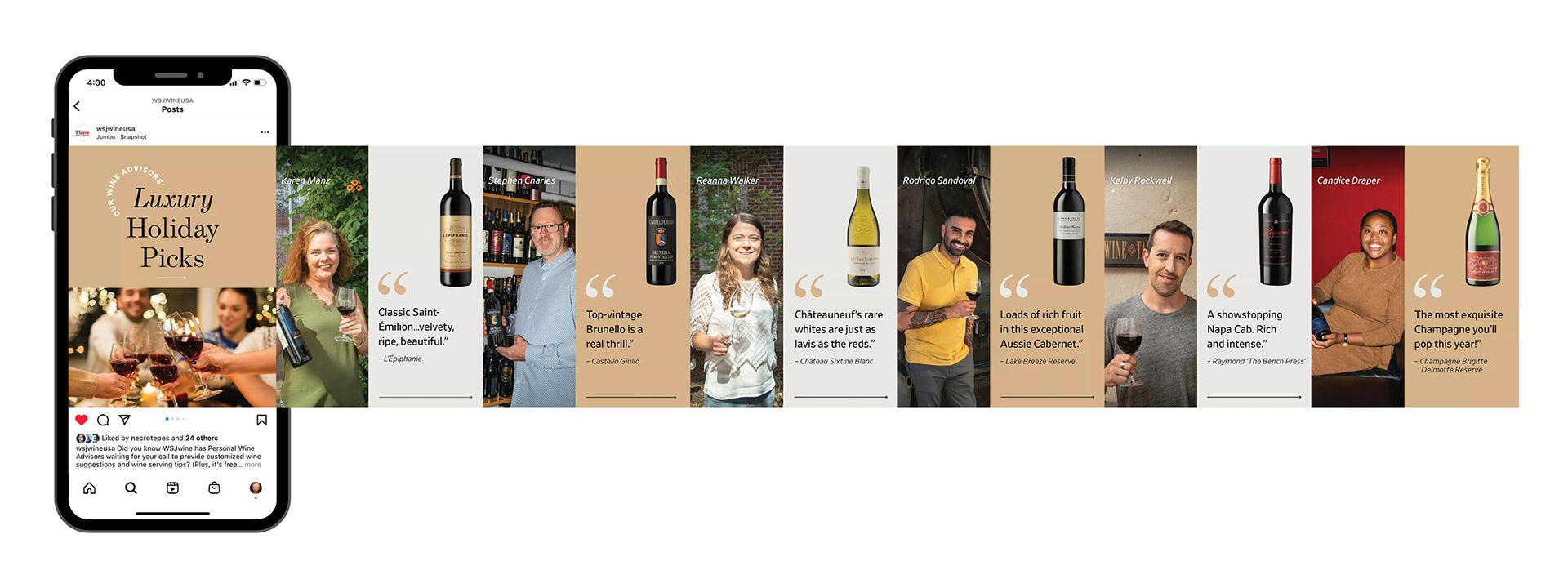
Task: View likes via '24 others' text
Action: coord(202,439)
